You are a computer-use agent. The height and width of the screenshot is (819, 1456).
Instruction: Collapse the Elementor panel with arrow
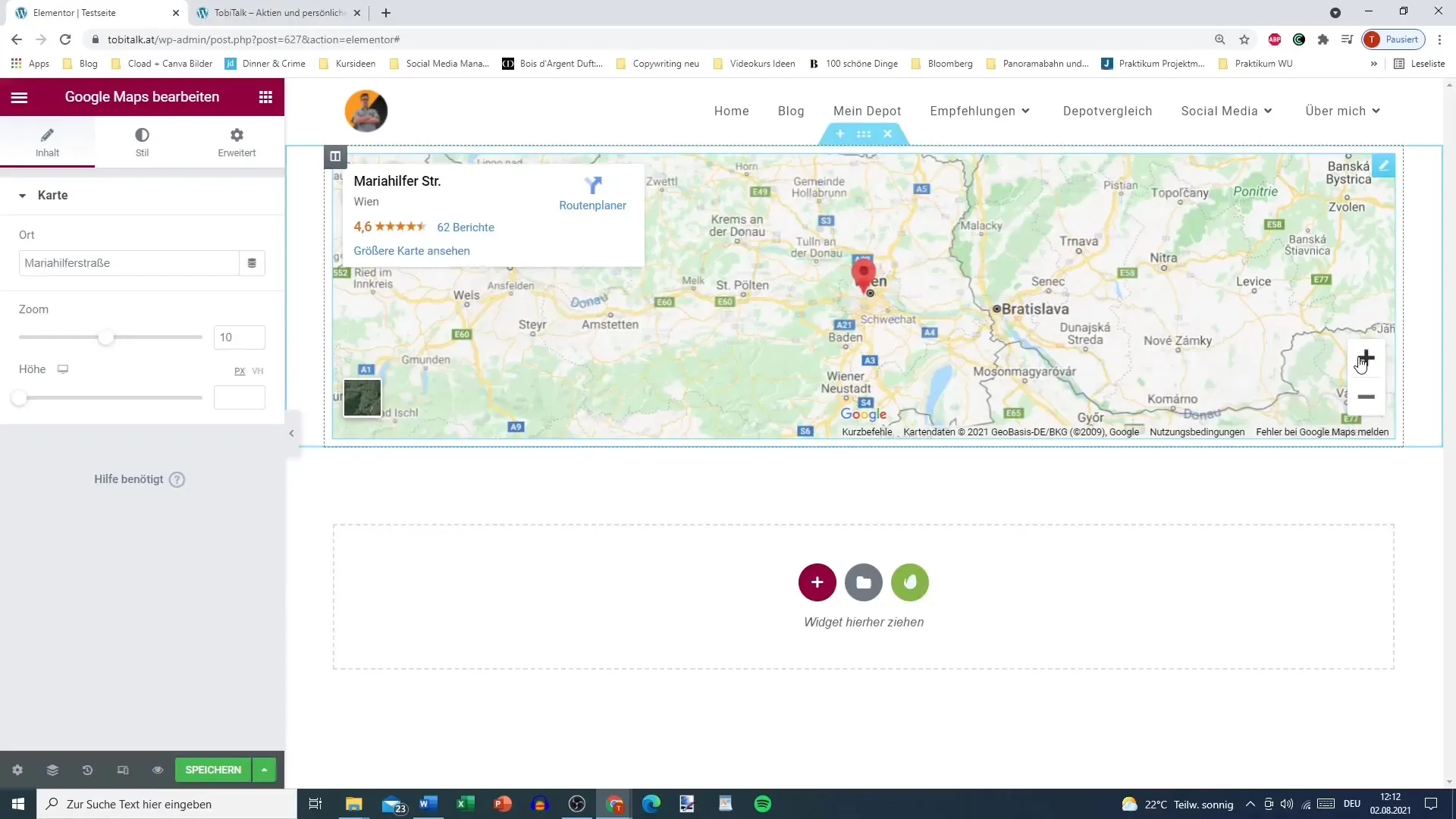(x=292, y=433)
